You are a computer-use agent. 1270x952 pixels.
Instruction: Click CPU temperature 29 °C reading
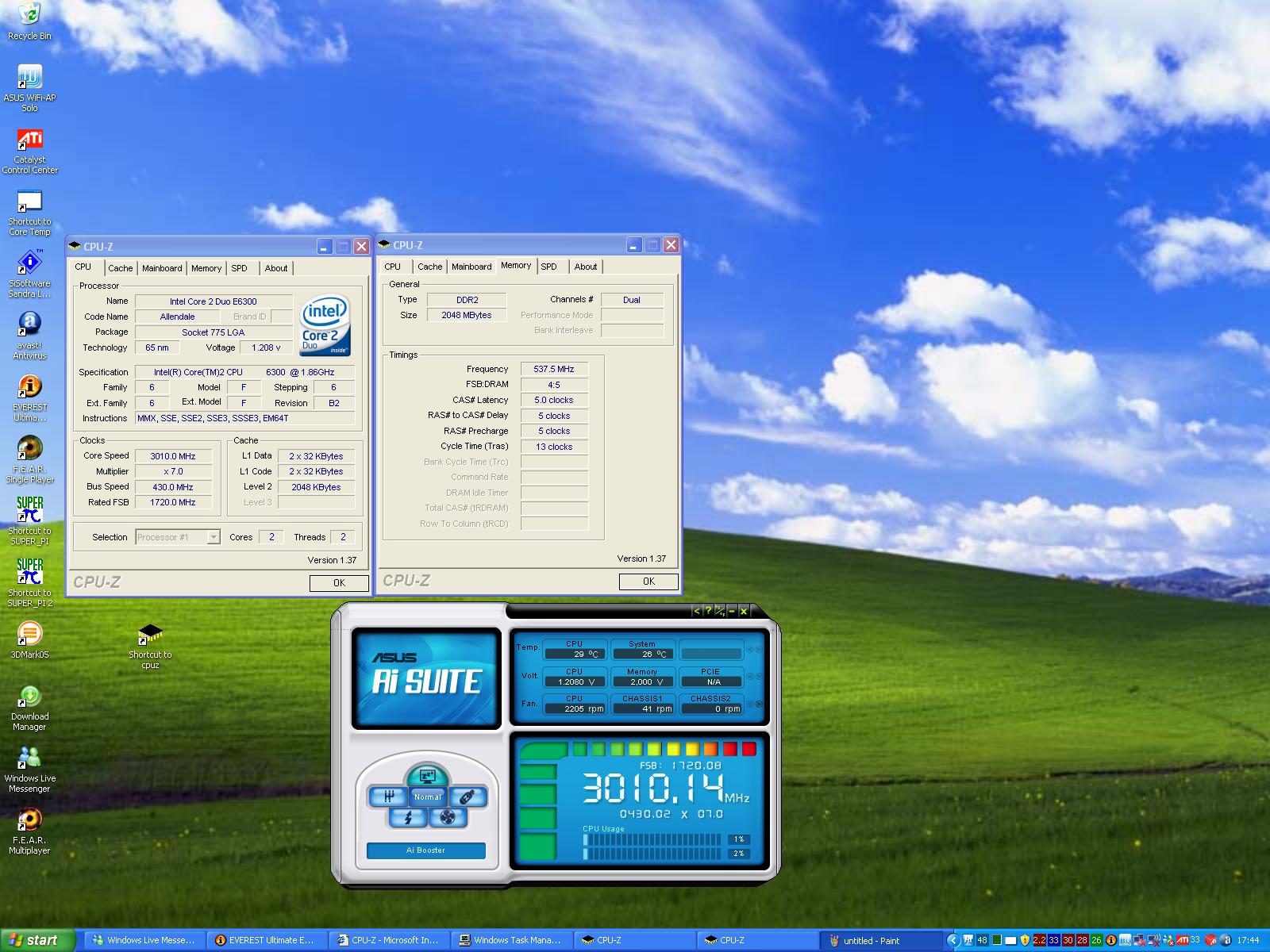(575, 654)
